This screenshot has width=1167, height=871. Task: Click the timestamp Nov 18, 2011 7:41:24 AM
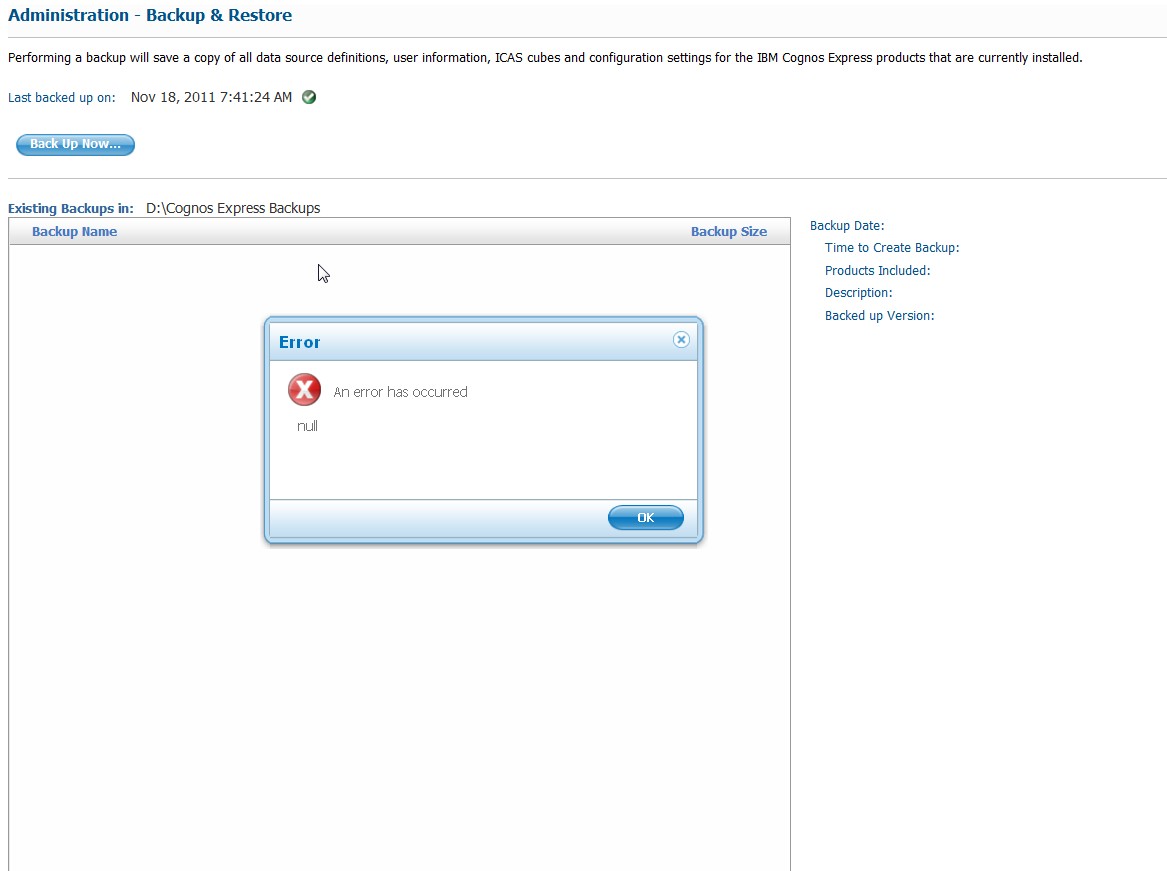point(211,97)
